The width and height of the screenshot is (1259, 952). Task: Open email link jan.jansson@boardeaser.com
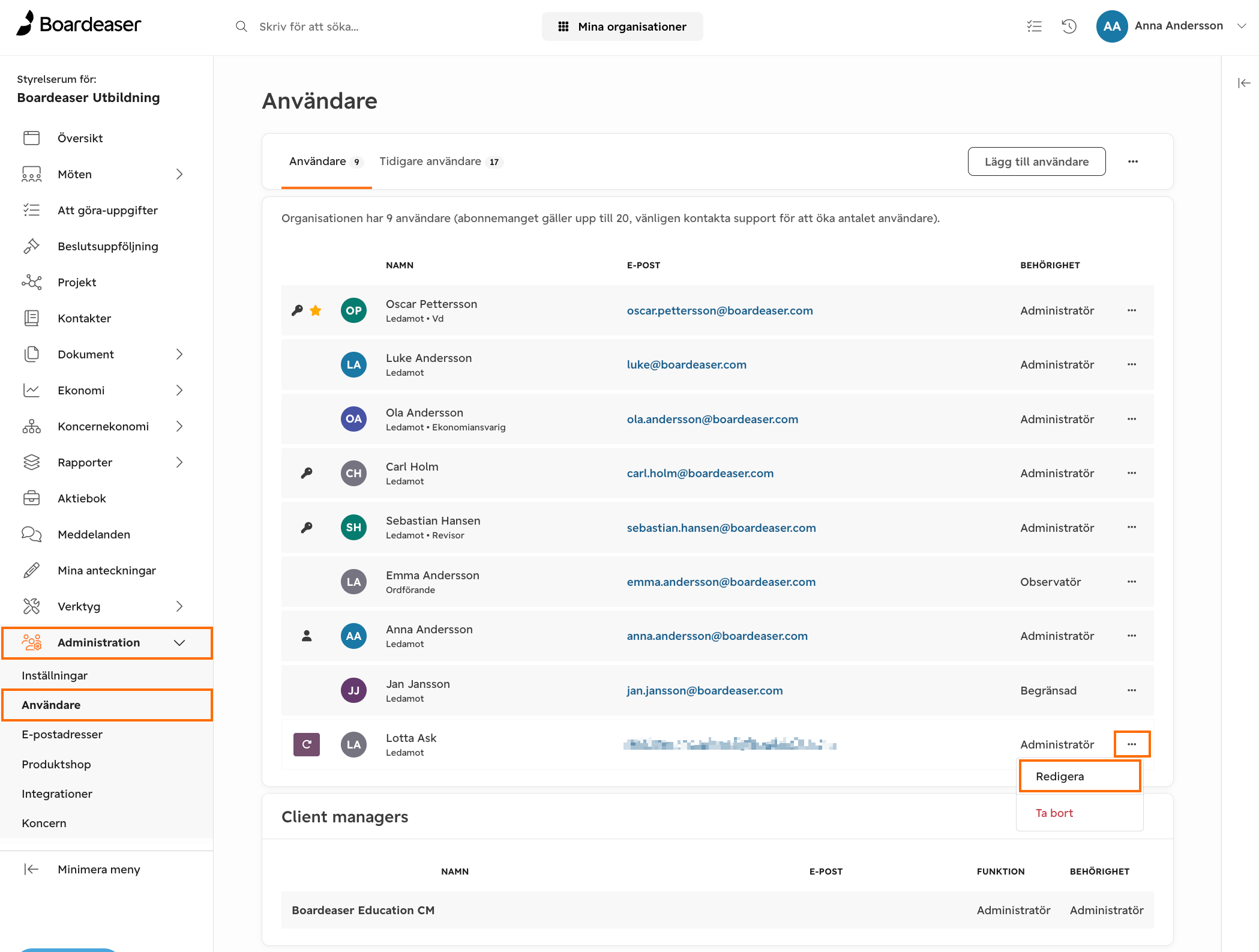(x=705, y=690)
